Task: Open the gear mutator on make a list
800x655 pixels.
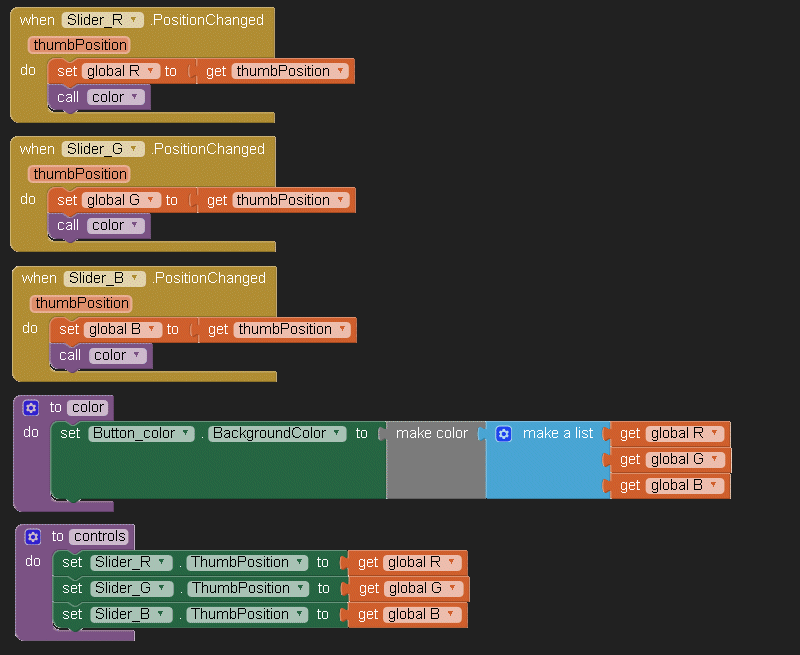Action: 504,434
